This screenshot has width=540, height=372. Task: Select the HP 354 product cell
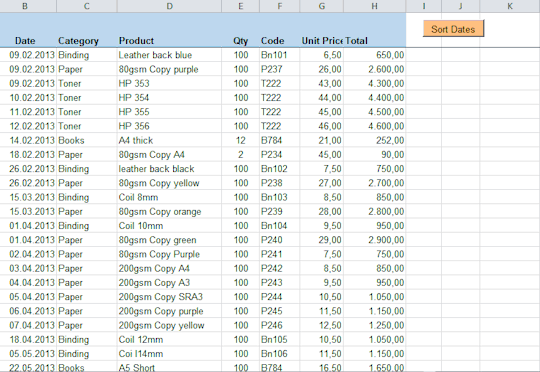coord(169,98)
